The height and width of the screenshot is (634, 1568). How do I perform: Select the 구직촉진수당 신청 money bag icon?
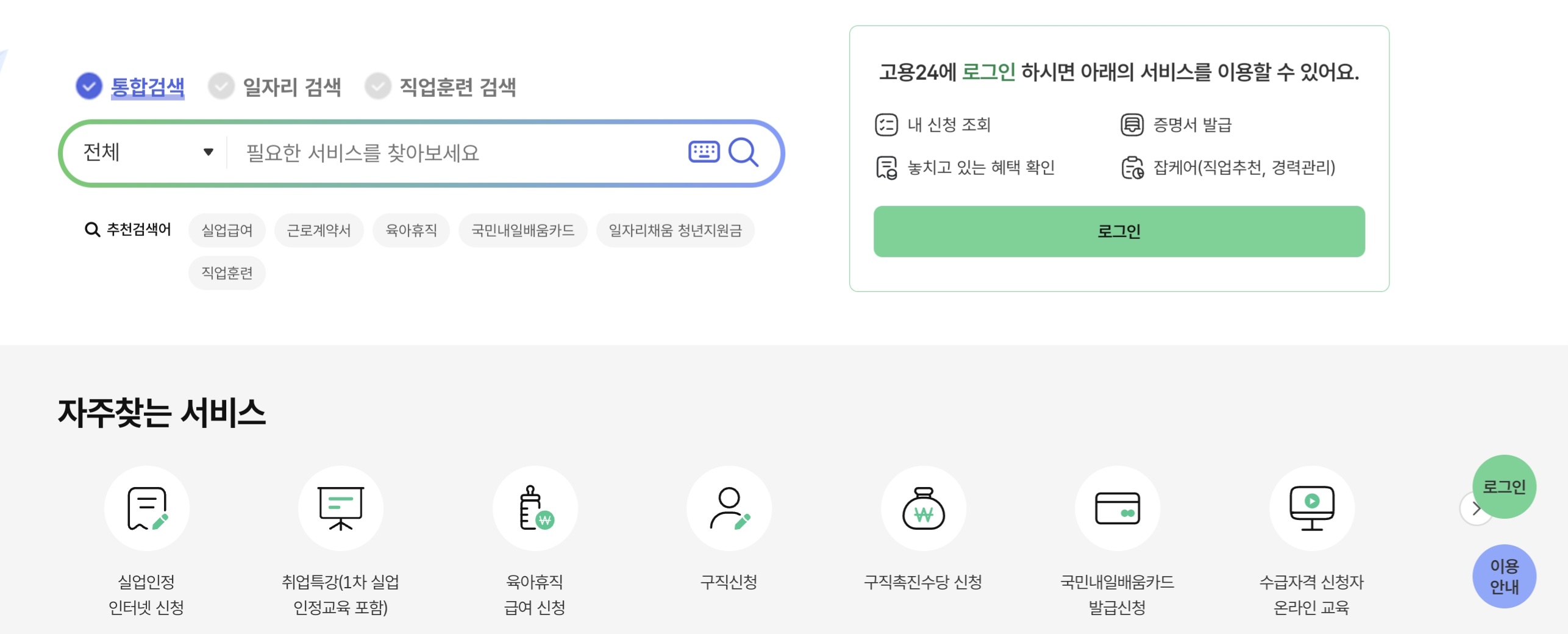(x=923, y=508)
